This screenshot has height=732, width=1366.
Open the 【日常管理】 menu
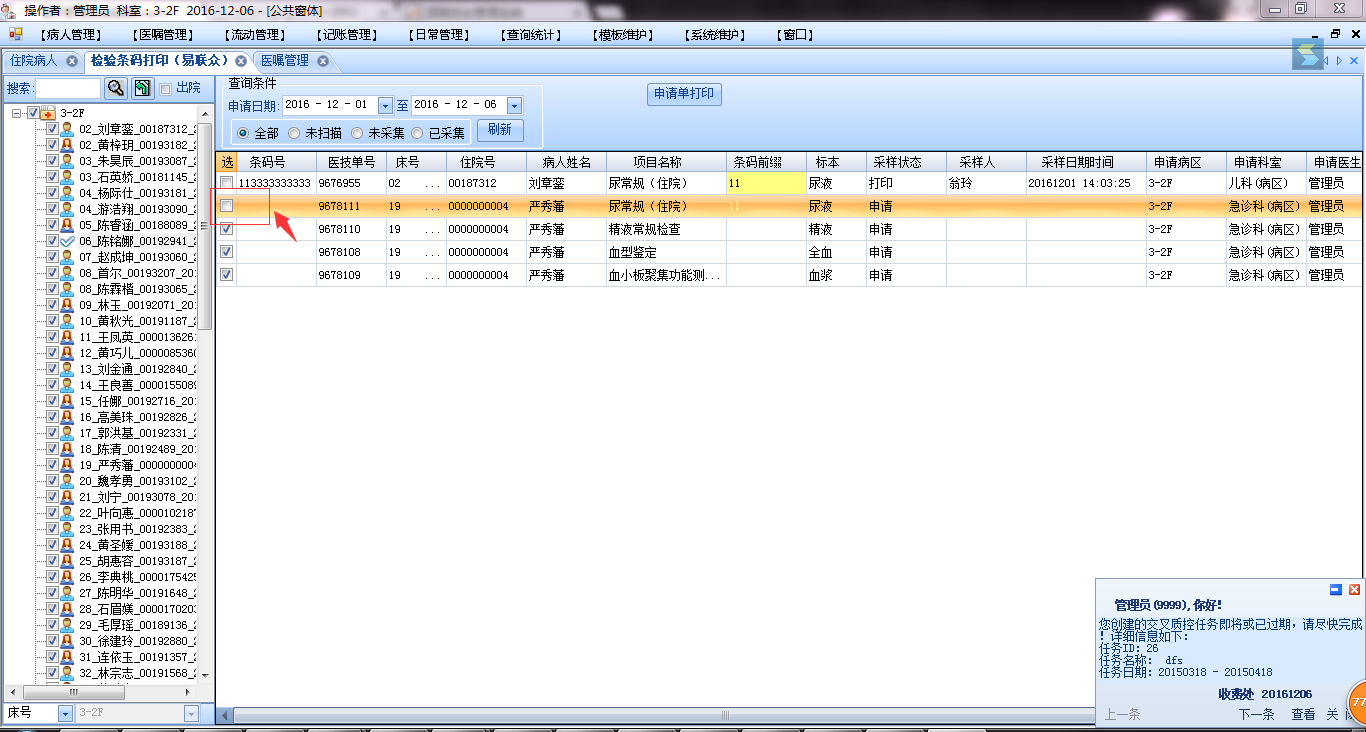click(437, 35)
